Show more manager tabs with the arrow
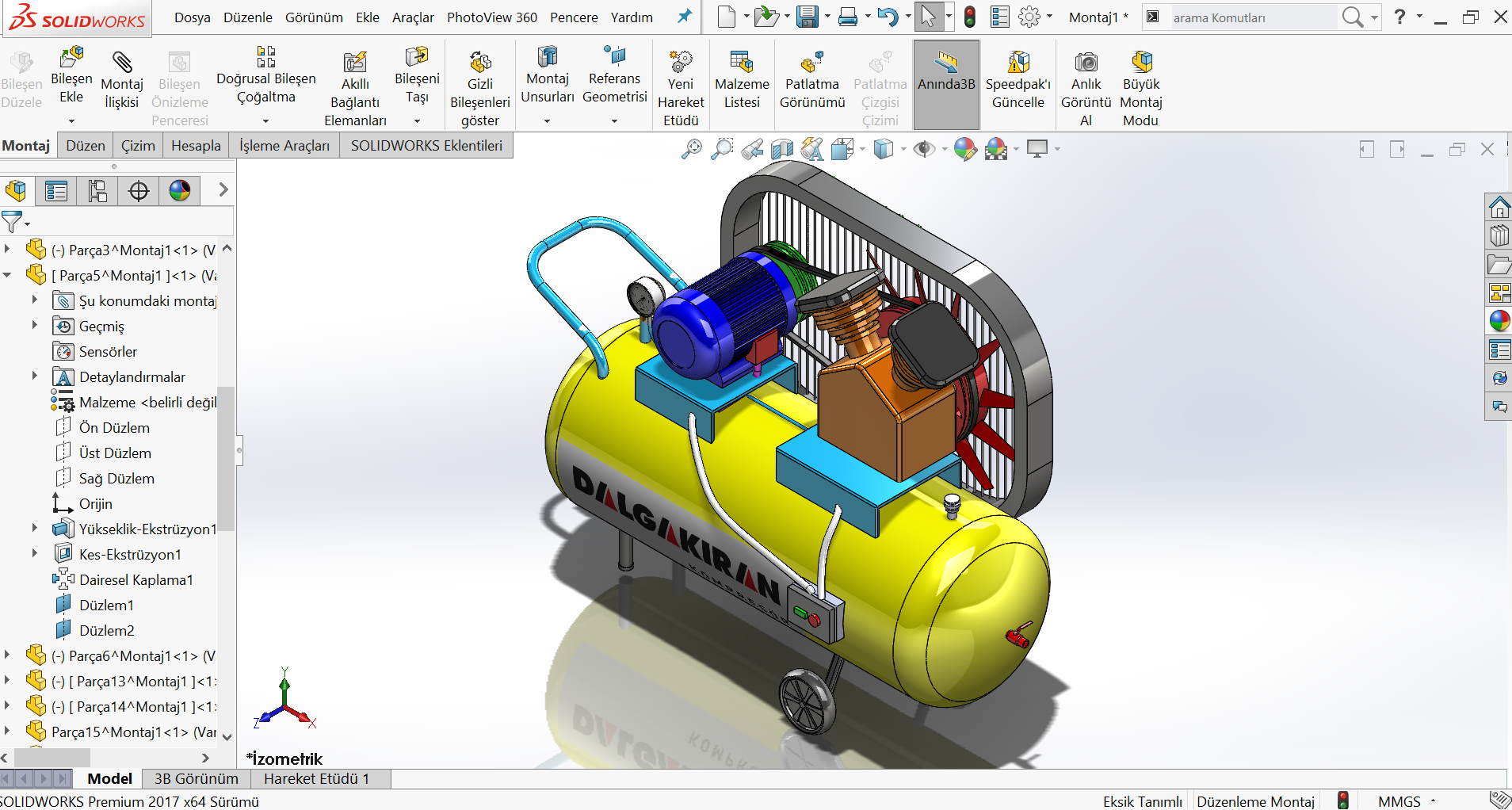Viewport: 1512px width, 810px height. (x=223, y=190)
